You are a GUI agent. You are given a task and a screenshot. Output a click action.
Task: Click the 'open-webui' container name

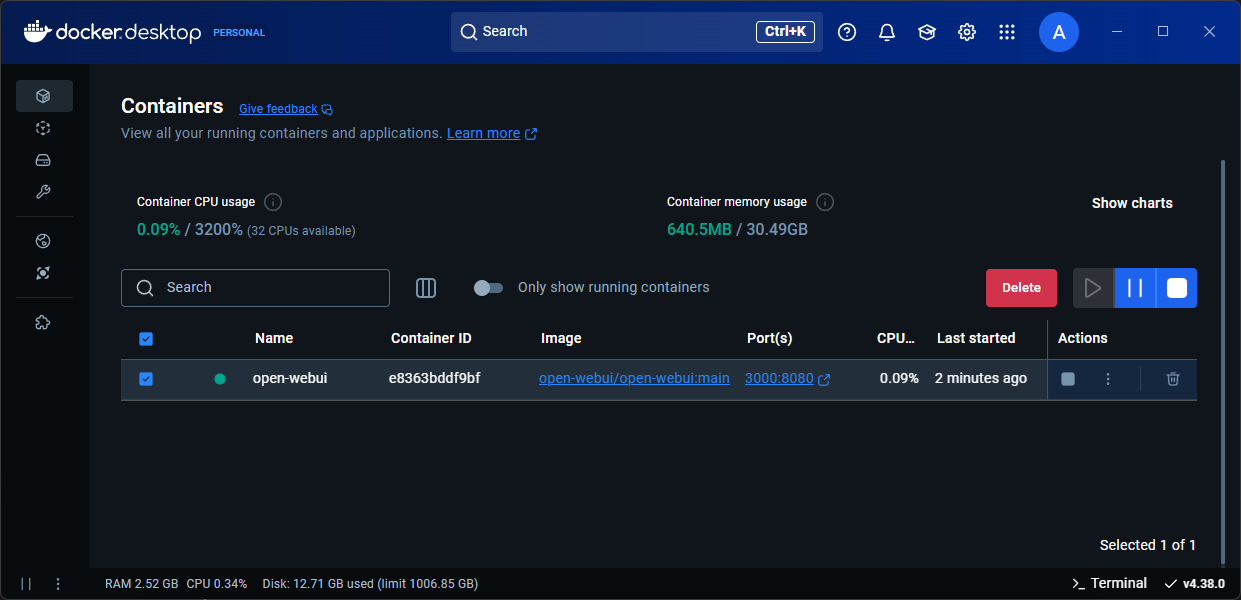click(x=290, y=378)
